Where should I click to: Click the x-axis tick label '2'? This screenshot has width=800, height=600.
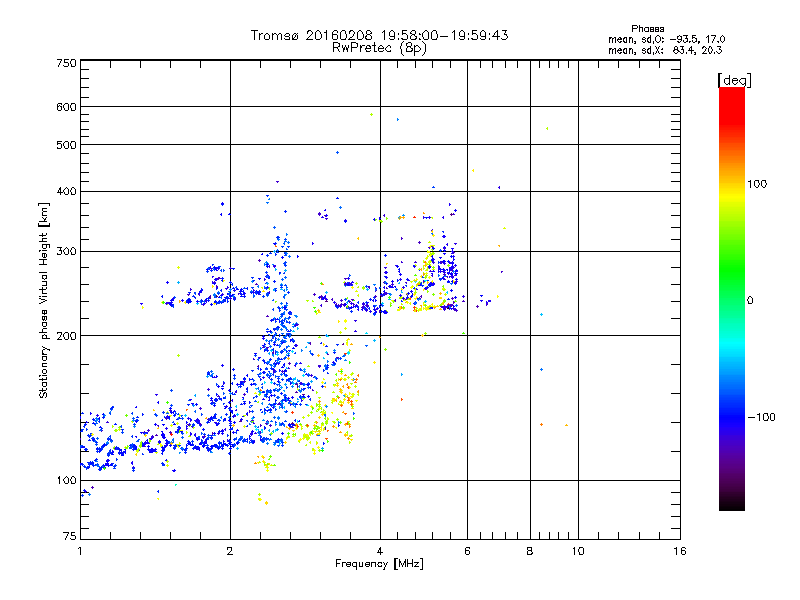click(230, 551)
